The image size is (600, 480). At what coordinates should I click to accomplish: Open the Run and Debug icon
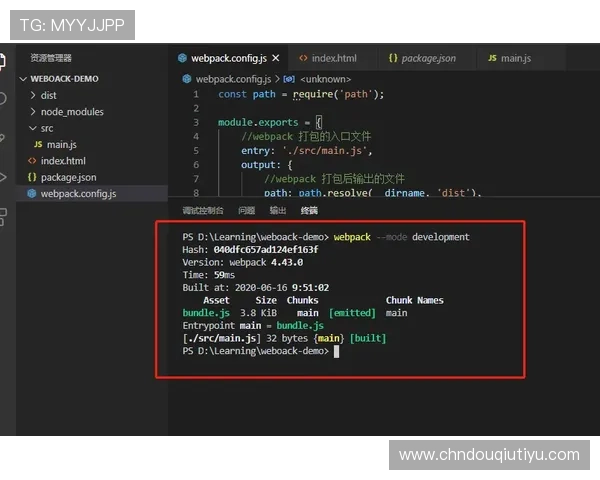[x=4, y=176]
